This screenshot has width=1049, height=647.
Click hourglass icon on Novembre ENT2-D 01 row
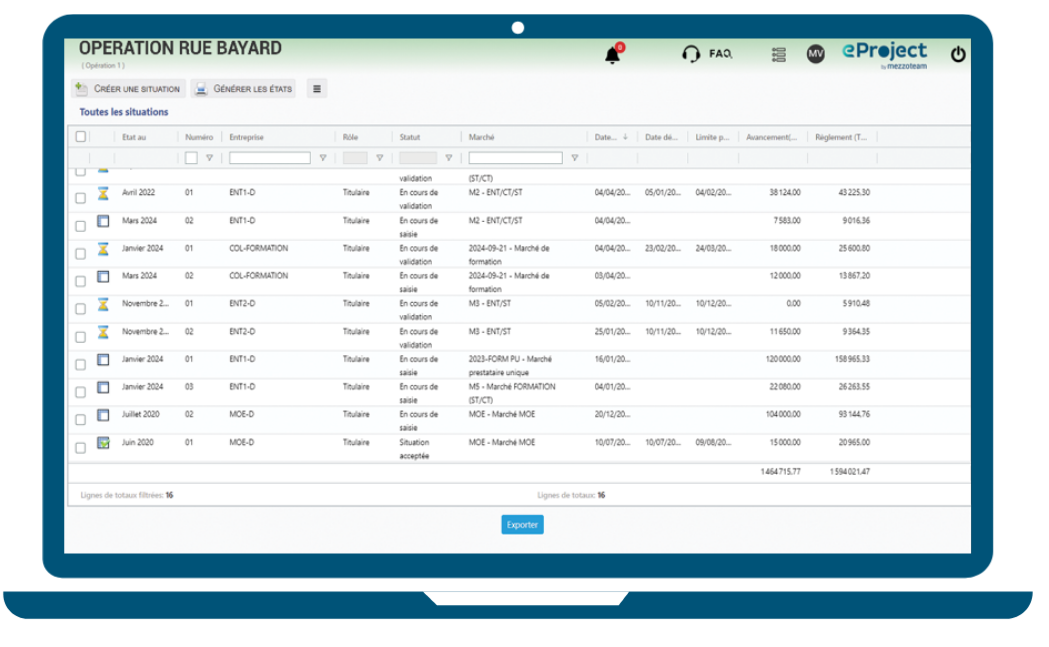point(103,304)
